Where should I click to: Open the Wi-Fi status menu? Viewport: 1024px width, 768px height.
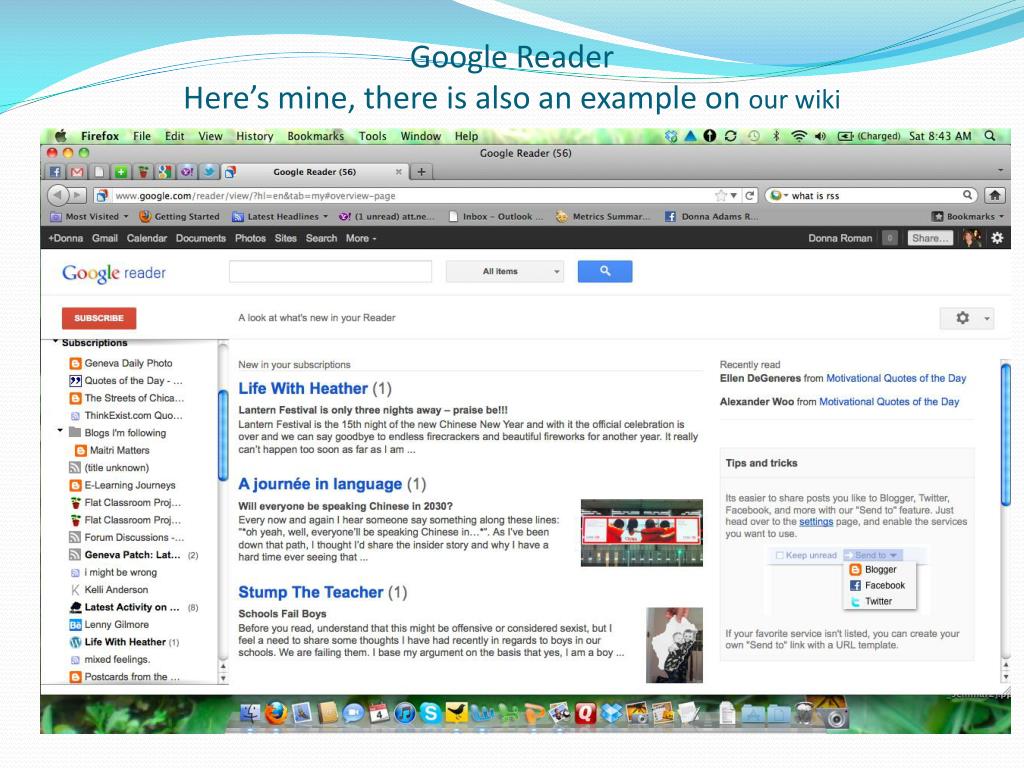[798, 136]
